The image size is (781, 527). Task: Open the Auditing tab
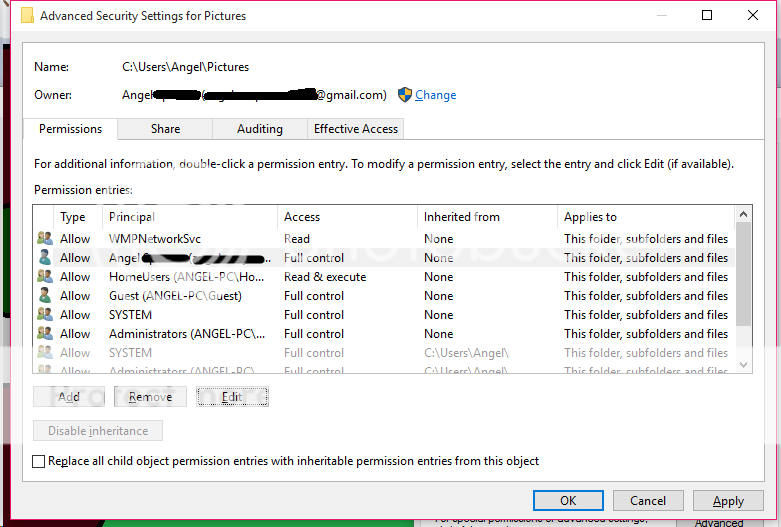click(x=259, y=129)
